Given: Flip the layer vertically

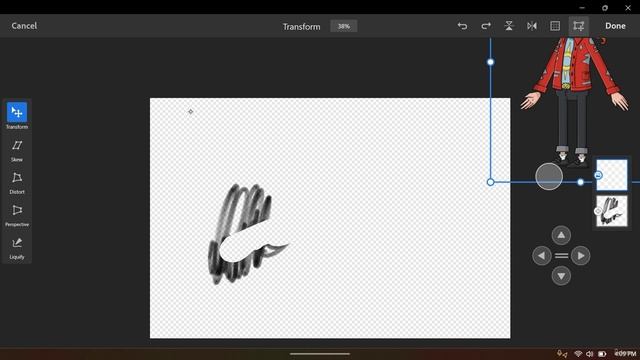Looking at the screenshot, I should point(509,26).
